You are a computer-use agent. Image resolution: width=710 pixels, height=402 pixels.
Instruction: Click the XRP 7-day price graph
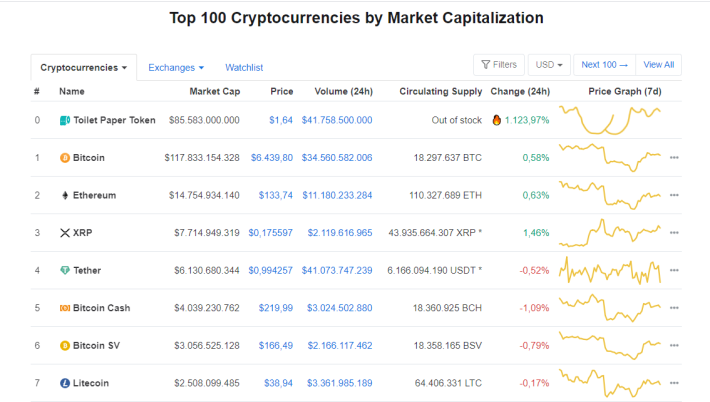tap(610, 233)
